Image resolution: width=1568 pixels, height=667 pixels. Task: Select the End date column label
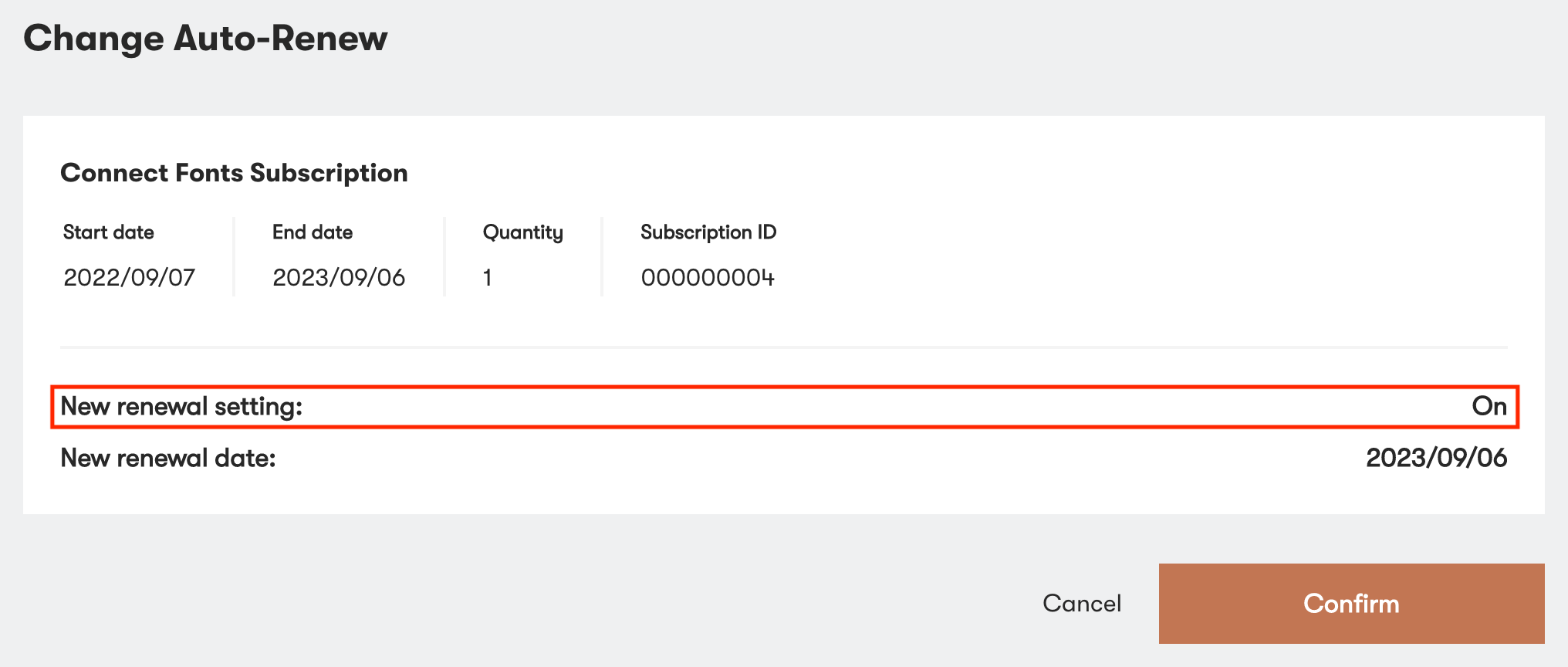(312, 232)
